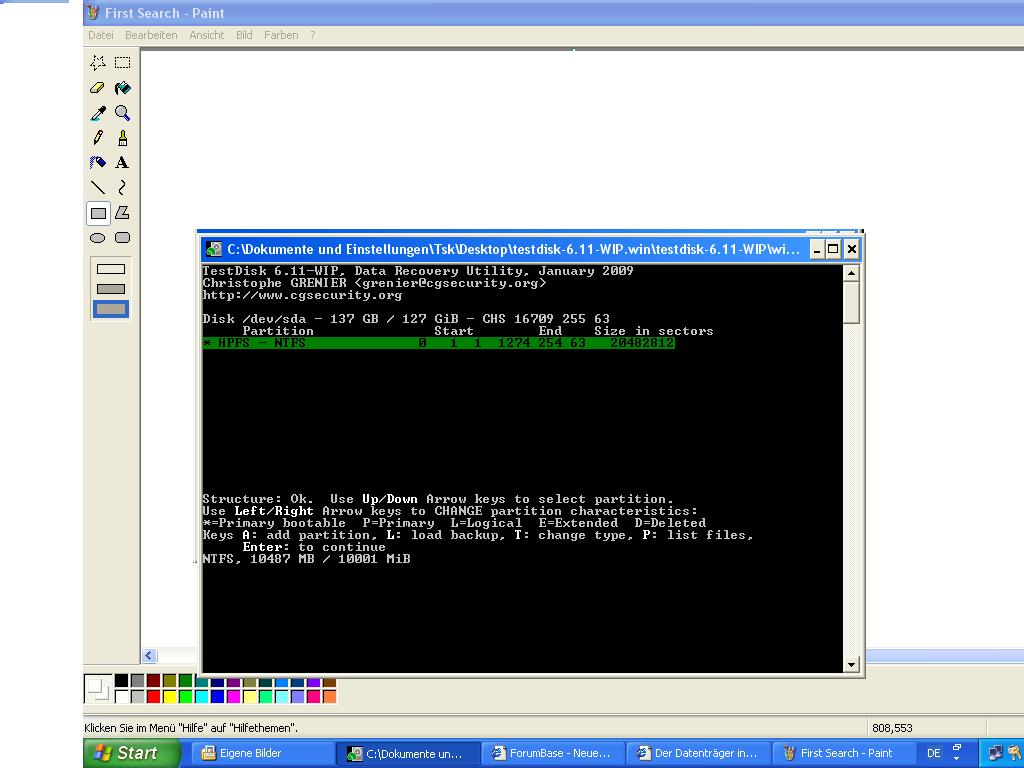
Task: Switch to ForumBase - Neue... taskbar window
Action: 554,753
